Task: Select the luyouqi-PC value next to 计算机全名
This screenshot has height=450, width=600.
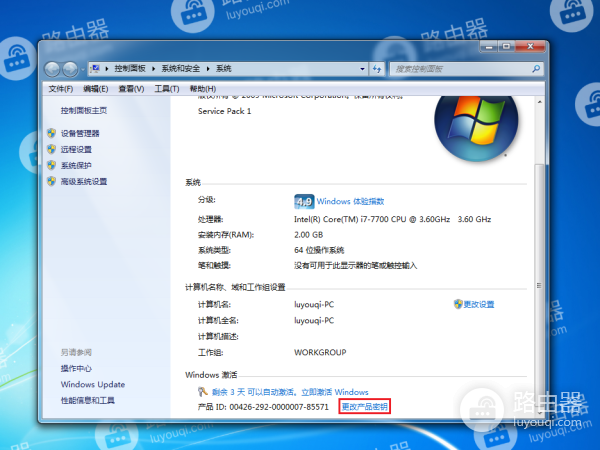Action: [x=314, y=320]
